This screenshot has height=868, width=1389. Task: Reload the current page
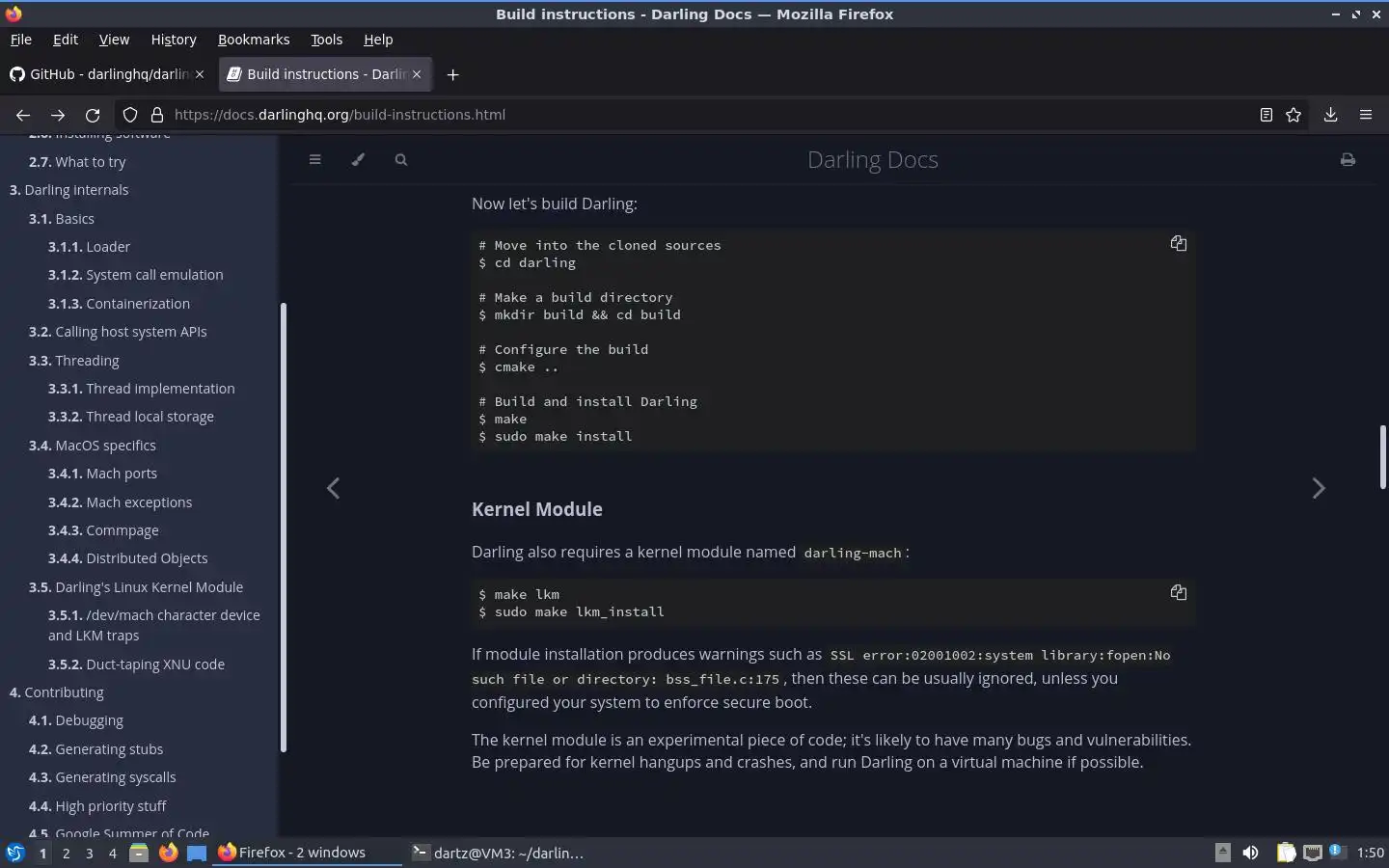[93, 115]
